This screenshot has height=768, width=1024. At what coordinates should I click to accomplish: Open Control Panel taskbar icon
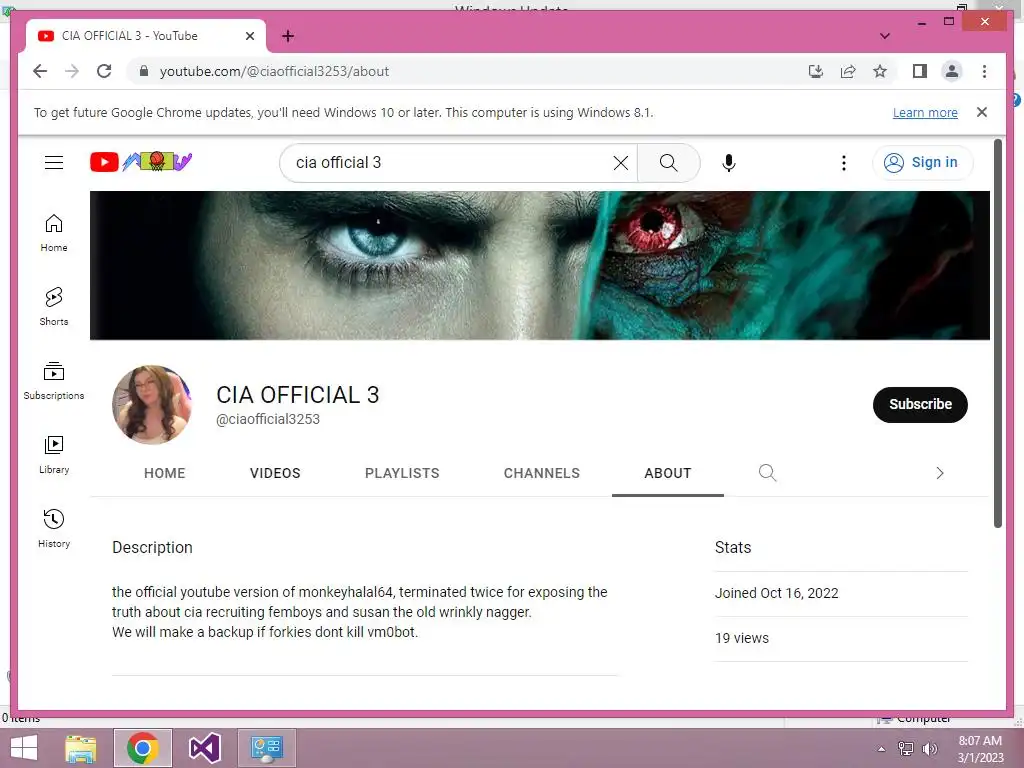tap(266, 748)
